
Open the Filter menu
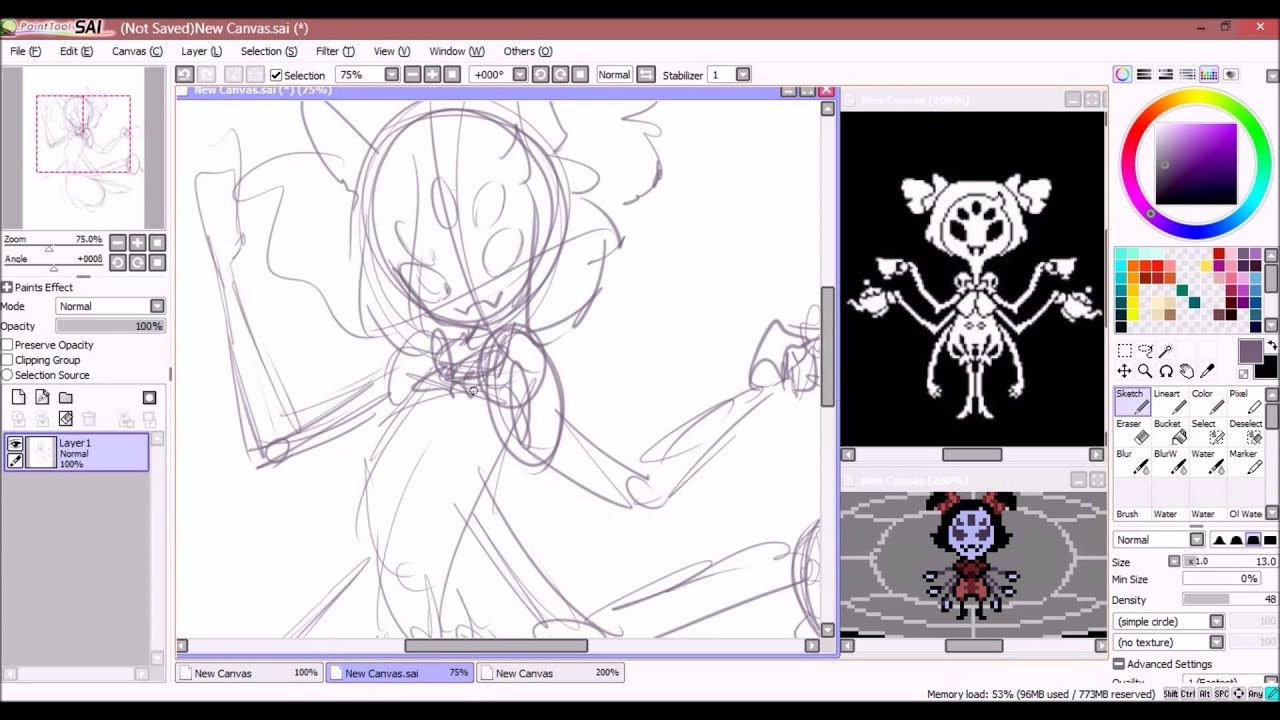pos(335,51)
